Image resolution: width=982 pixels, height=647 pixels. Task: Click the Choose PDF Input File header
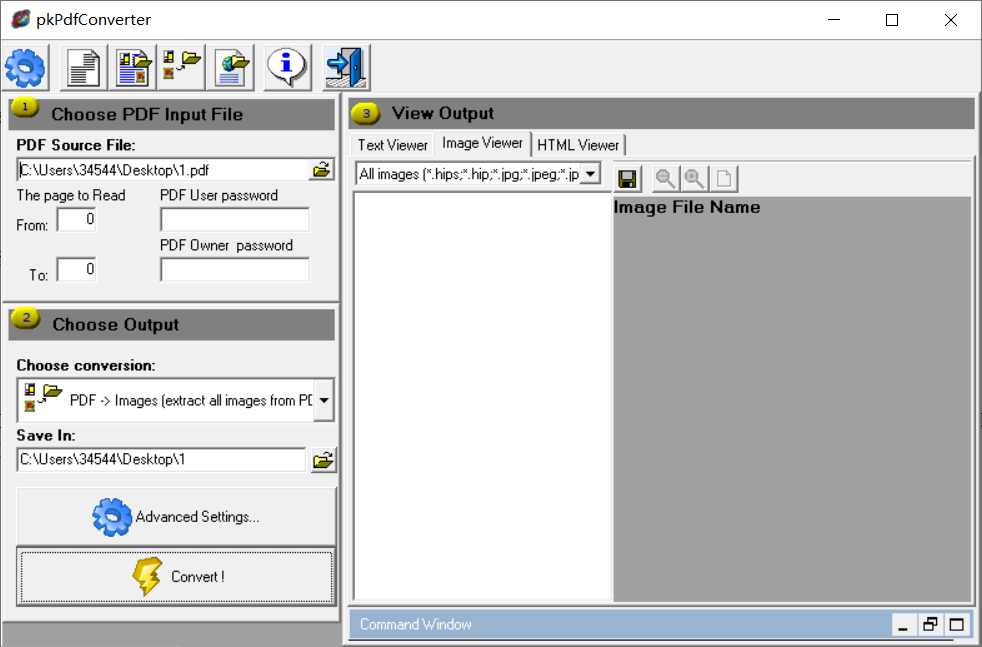[172, 113]
